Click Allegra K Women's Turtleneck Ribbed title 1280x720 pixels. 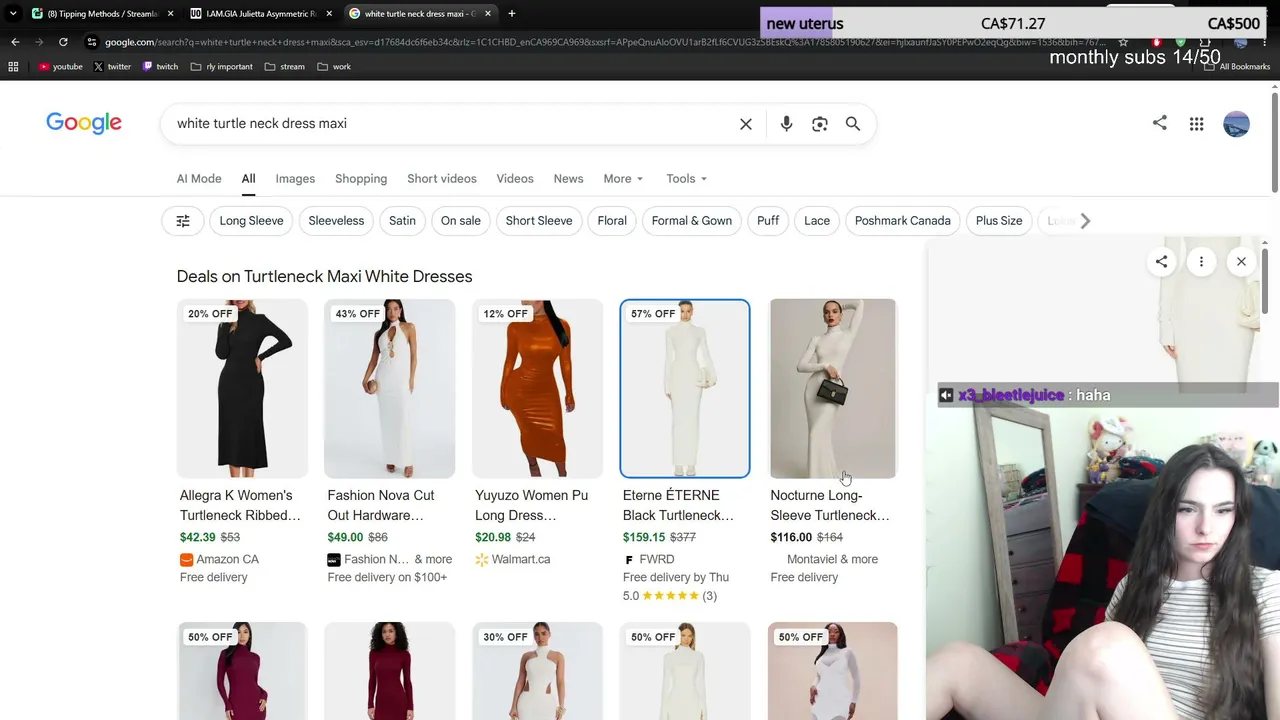[x=240, y=505]
